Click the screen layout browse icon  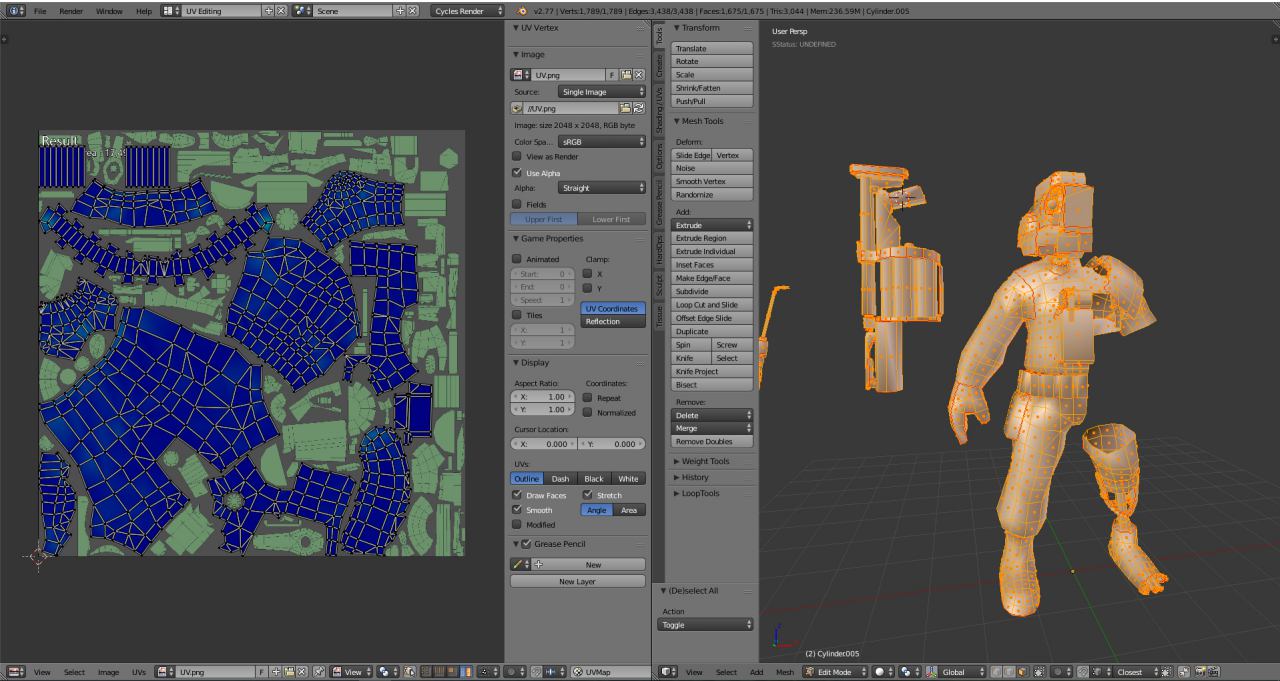pyautogui.click(x=173, y=10)
